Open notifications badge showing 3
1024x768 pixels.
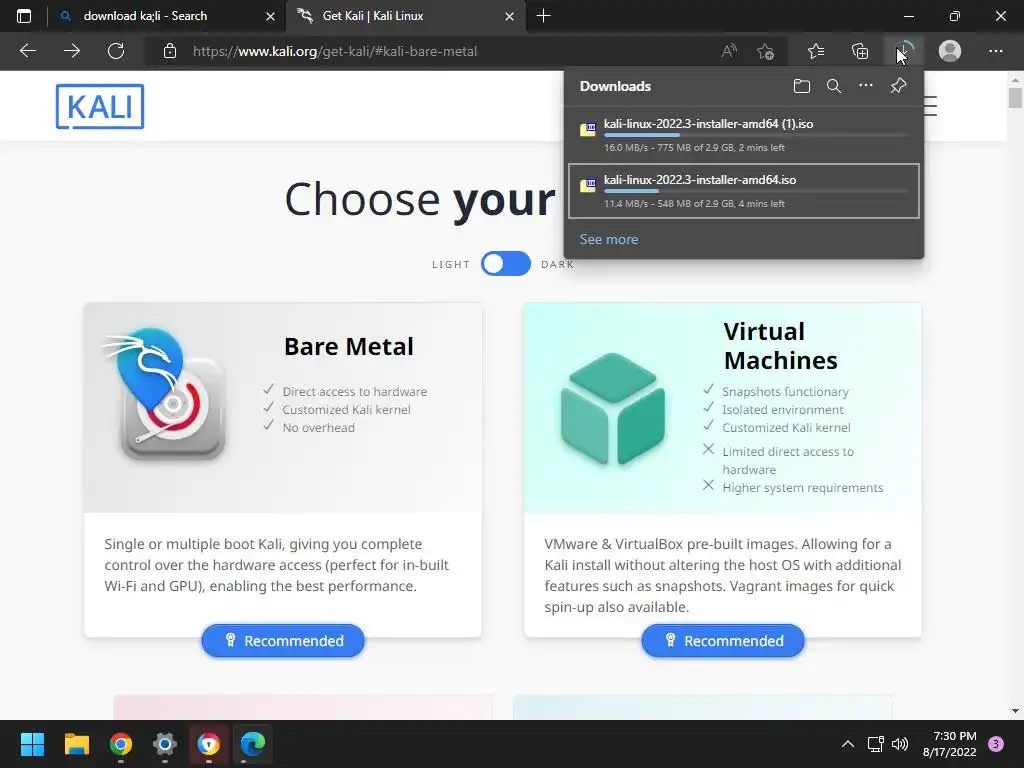click(996, 744)
